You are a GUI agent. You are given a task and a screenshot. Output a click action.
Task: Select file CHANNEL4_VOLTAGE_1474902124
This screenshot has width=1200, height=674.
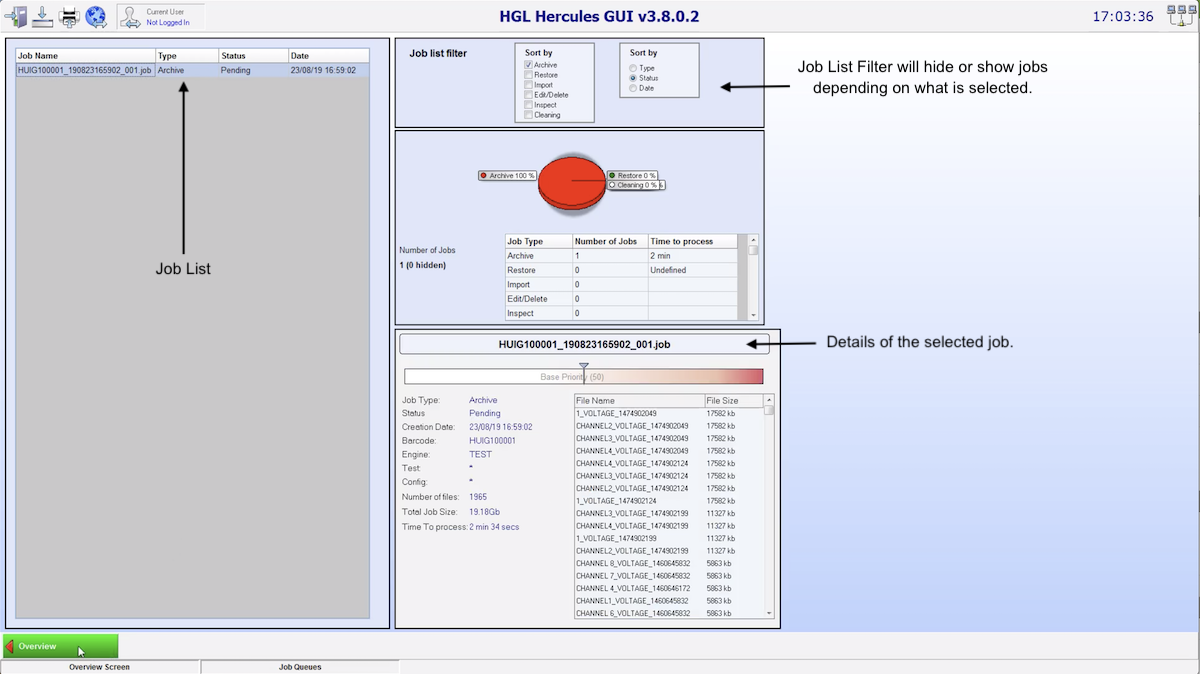[x=632, y=463]
